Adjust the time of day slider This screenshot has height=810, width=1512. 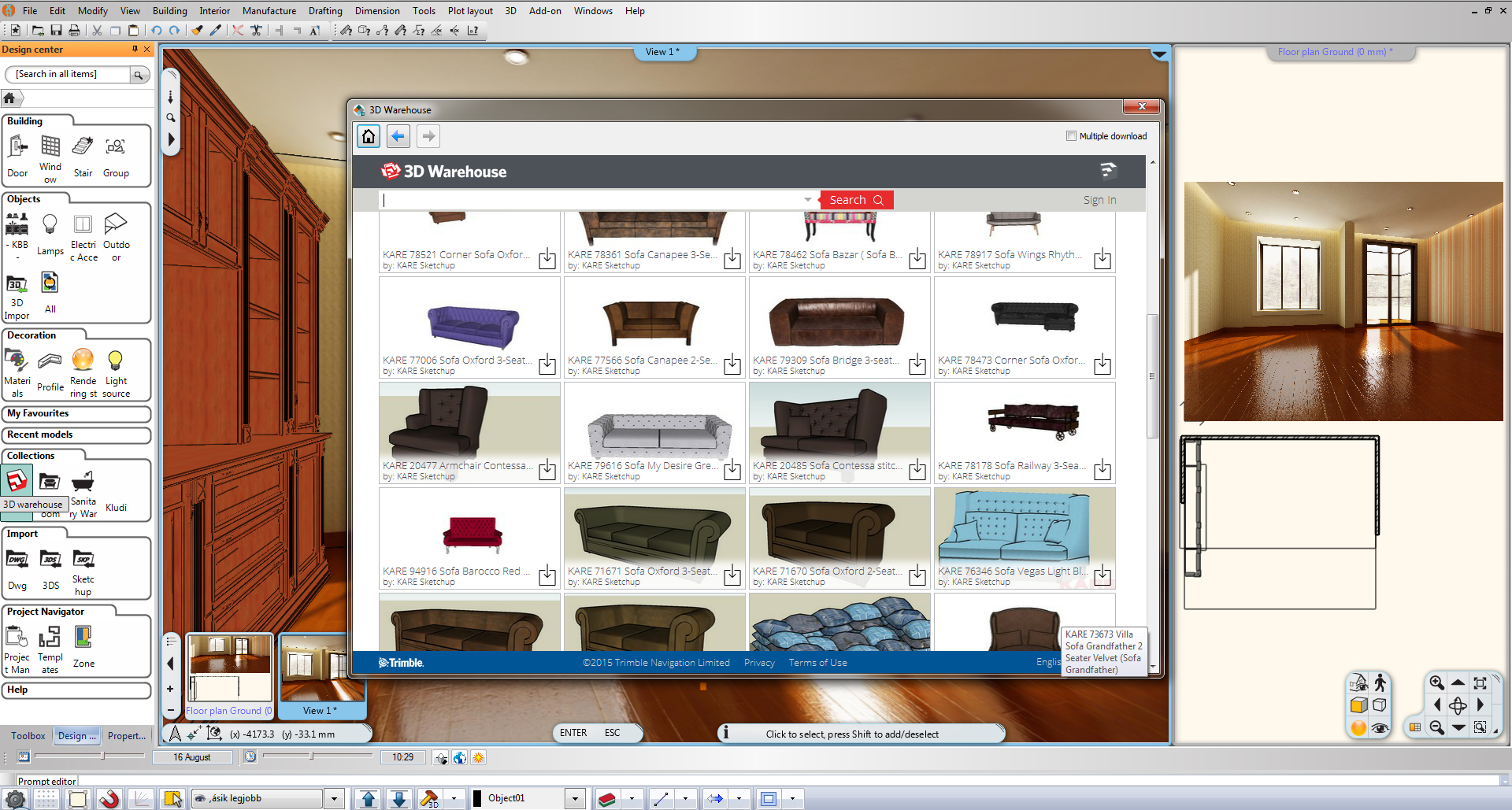(312, 756)
